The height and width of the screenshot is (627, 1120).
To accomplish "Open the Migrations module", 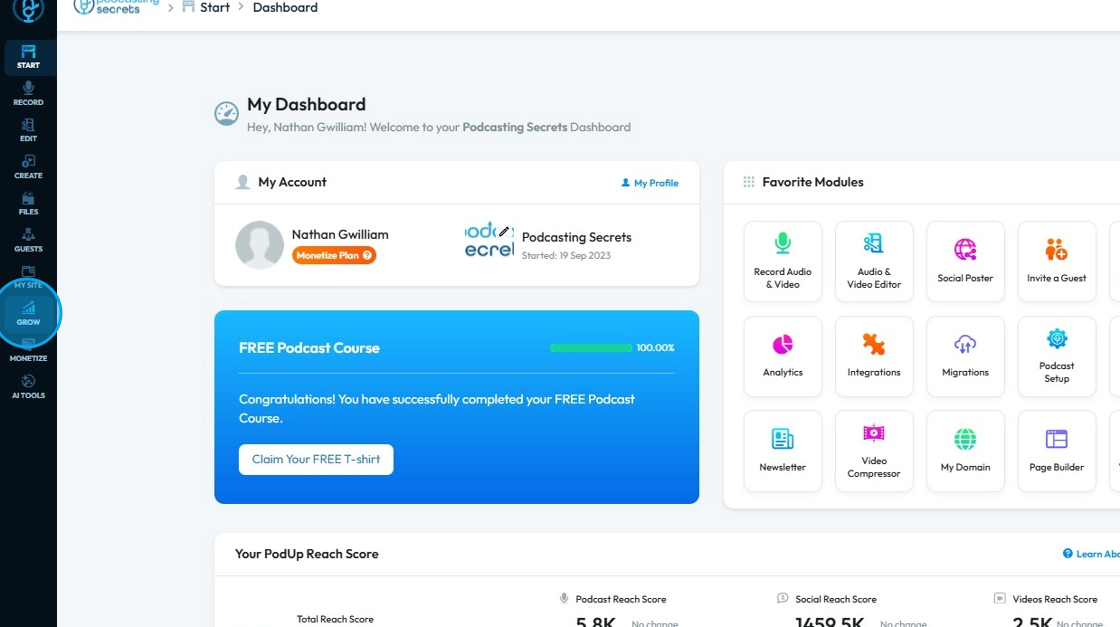I will pos(965,356).
